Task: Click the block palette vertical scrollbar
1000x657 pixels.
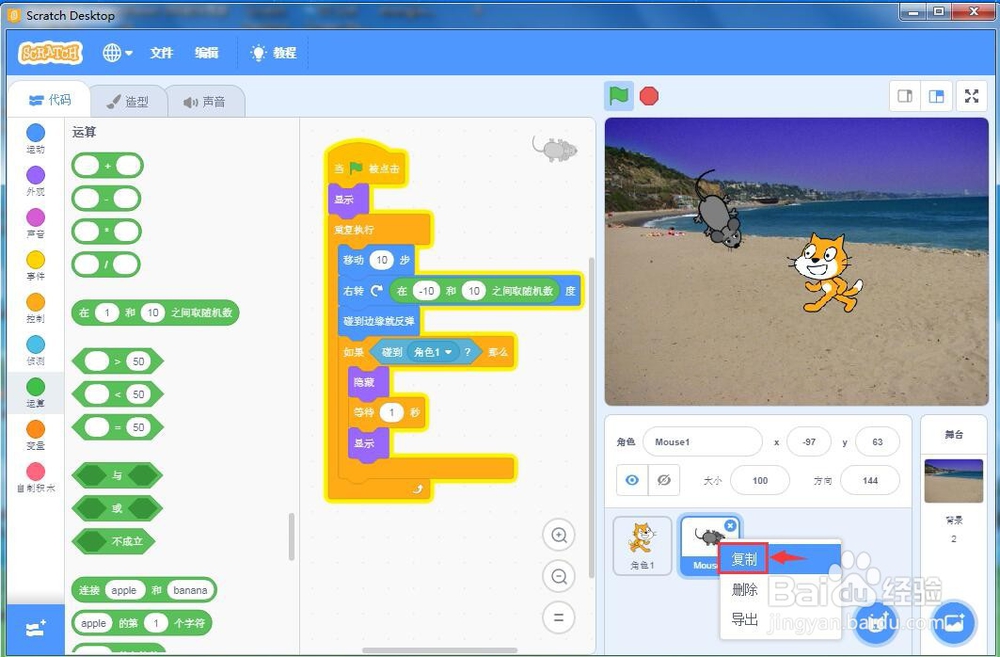Action: pyautogui.click(x=292, y=536)
